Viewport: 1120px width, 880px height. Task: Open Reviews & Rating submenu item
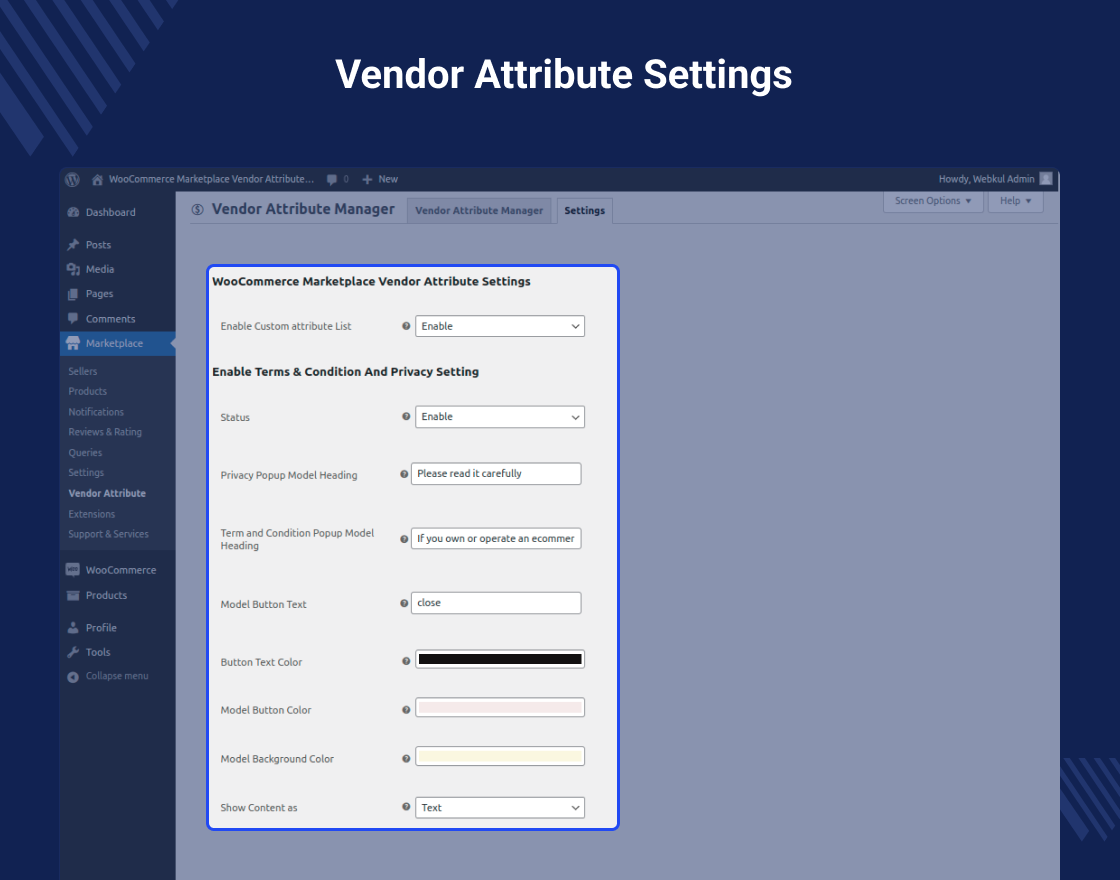coord(105,432)
